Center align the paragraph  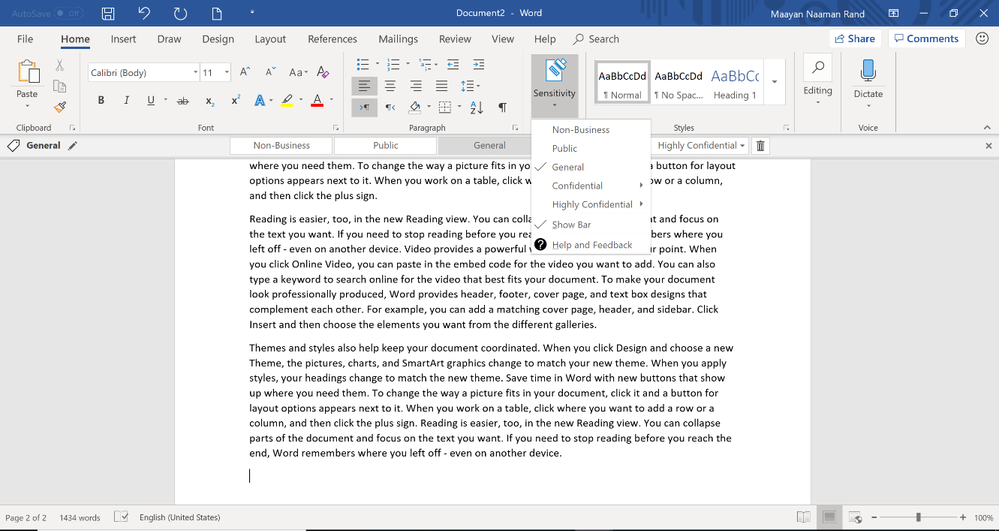(x=391, y=85)
